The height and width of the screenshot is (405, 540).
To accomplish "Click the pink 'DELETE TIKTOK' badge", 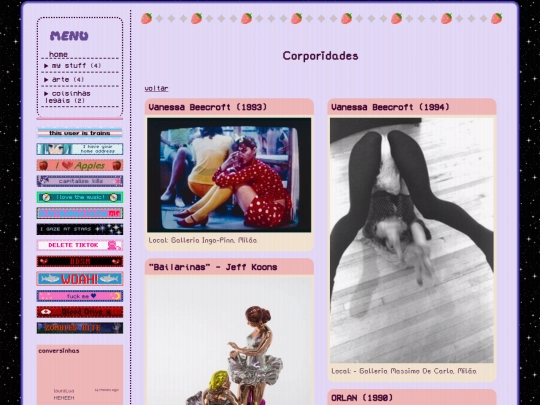I will [x=80, y=245].
